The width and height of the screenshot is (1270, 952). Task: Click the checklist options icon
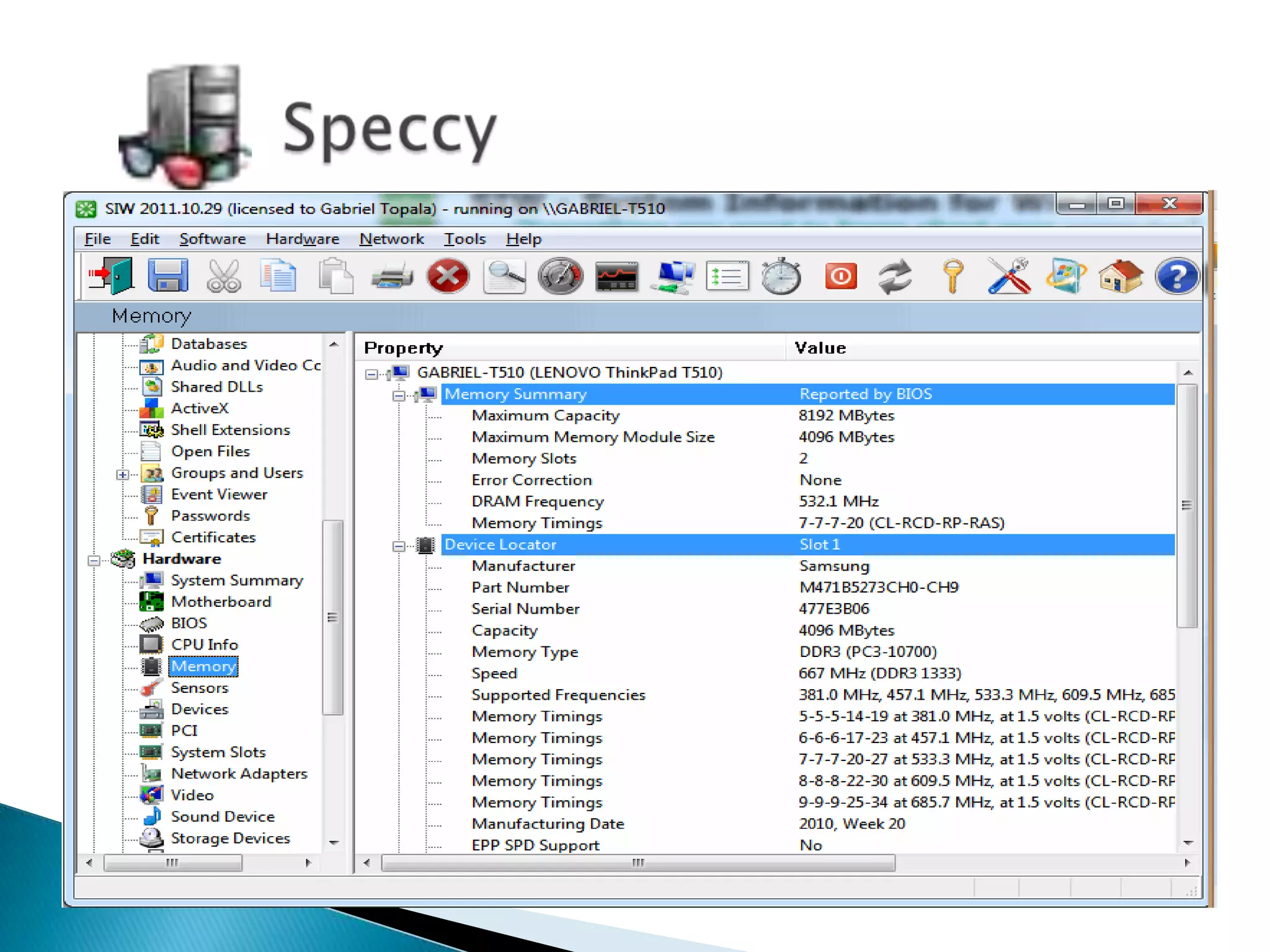727,276
